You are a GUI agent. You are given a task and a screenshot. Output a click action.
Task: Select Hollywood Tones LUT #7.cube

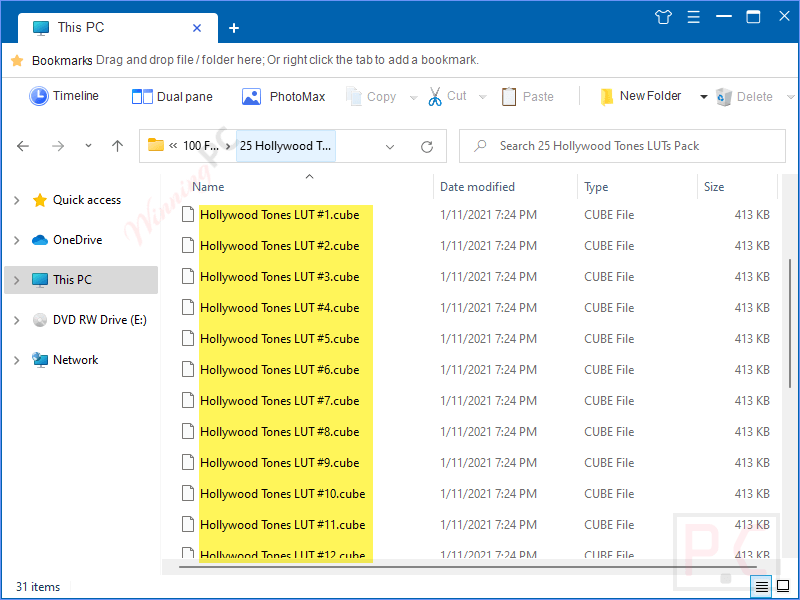click(280, 401)
